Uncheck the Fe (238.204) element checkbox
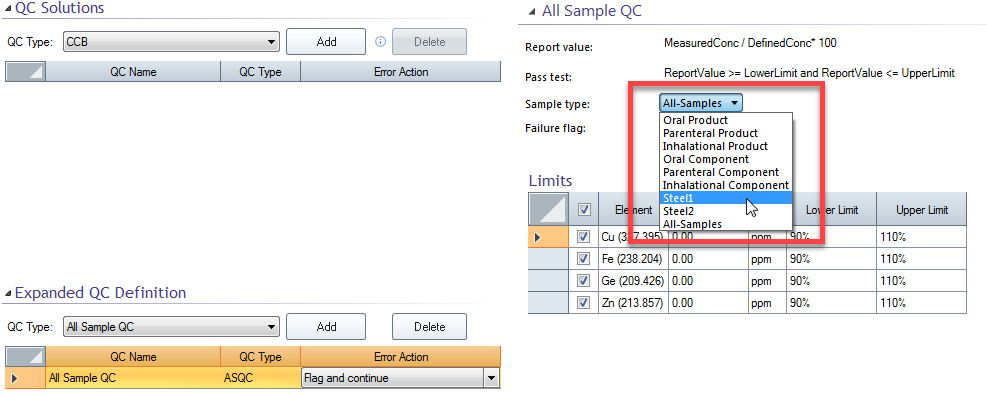 (x=584, y=259)
